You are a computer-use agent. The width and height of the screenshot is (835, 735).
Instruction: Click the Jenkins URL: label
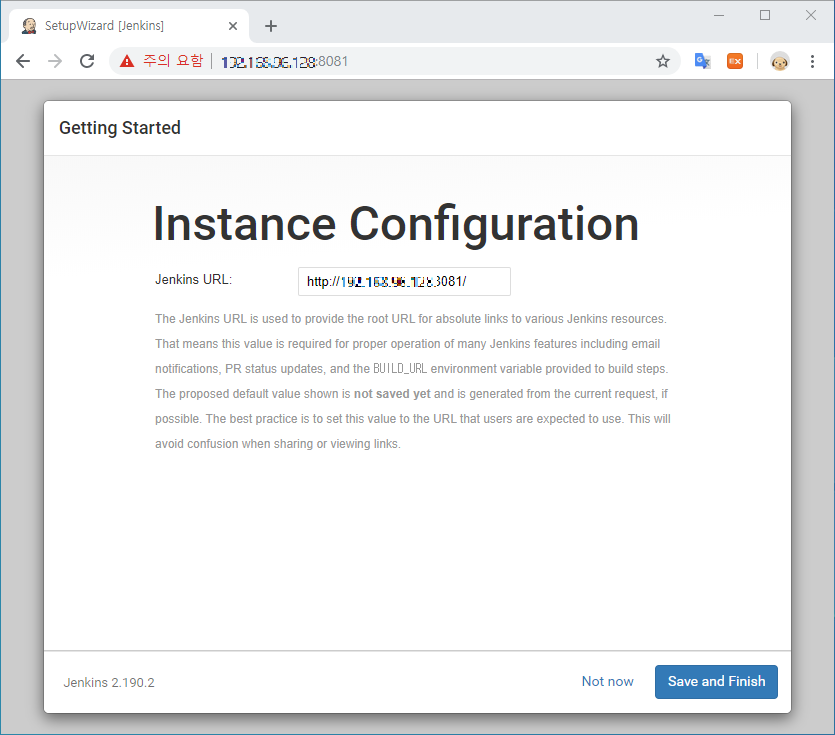pyautogui.click(x=193, y=280)
